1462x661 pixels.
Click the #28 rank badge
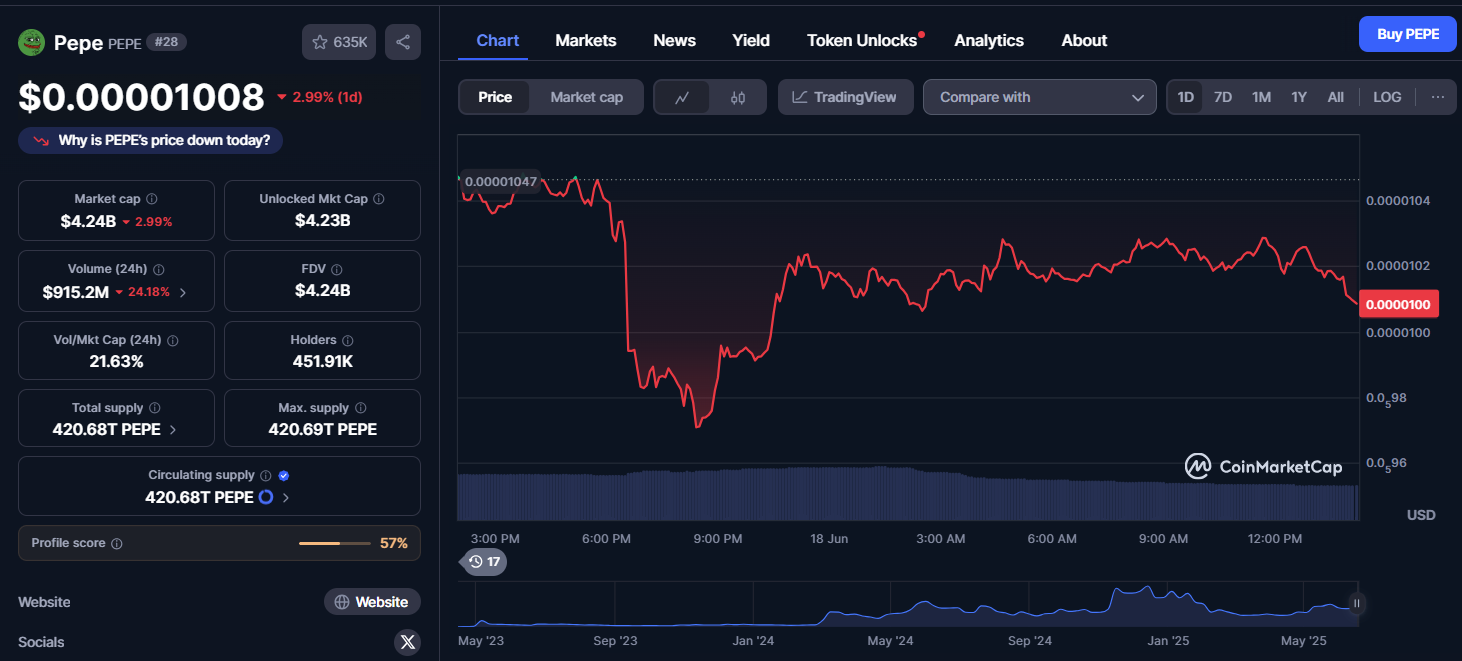tap(166, 42)
